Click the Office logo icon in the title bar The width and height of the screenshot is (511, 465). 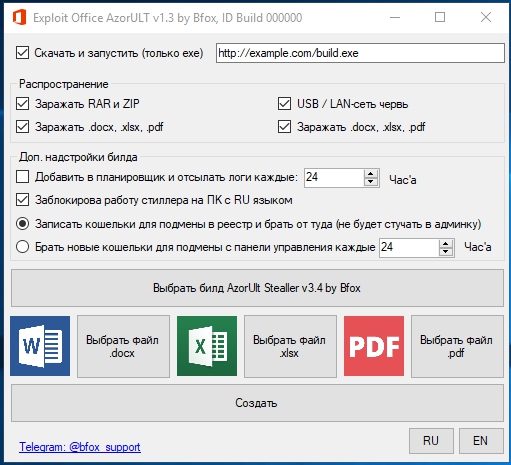click(19, 17)
